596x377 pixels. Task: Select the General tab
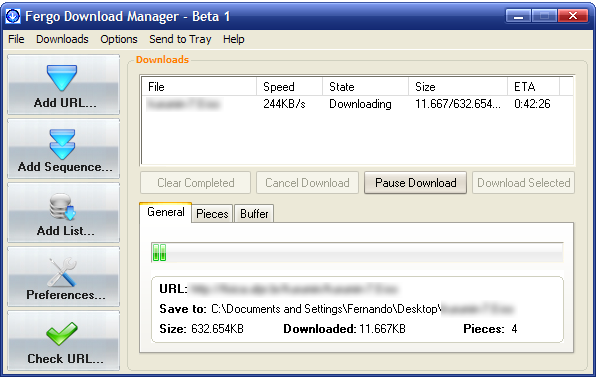166,212
